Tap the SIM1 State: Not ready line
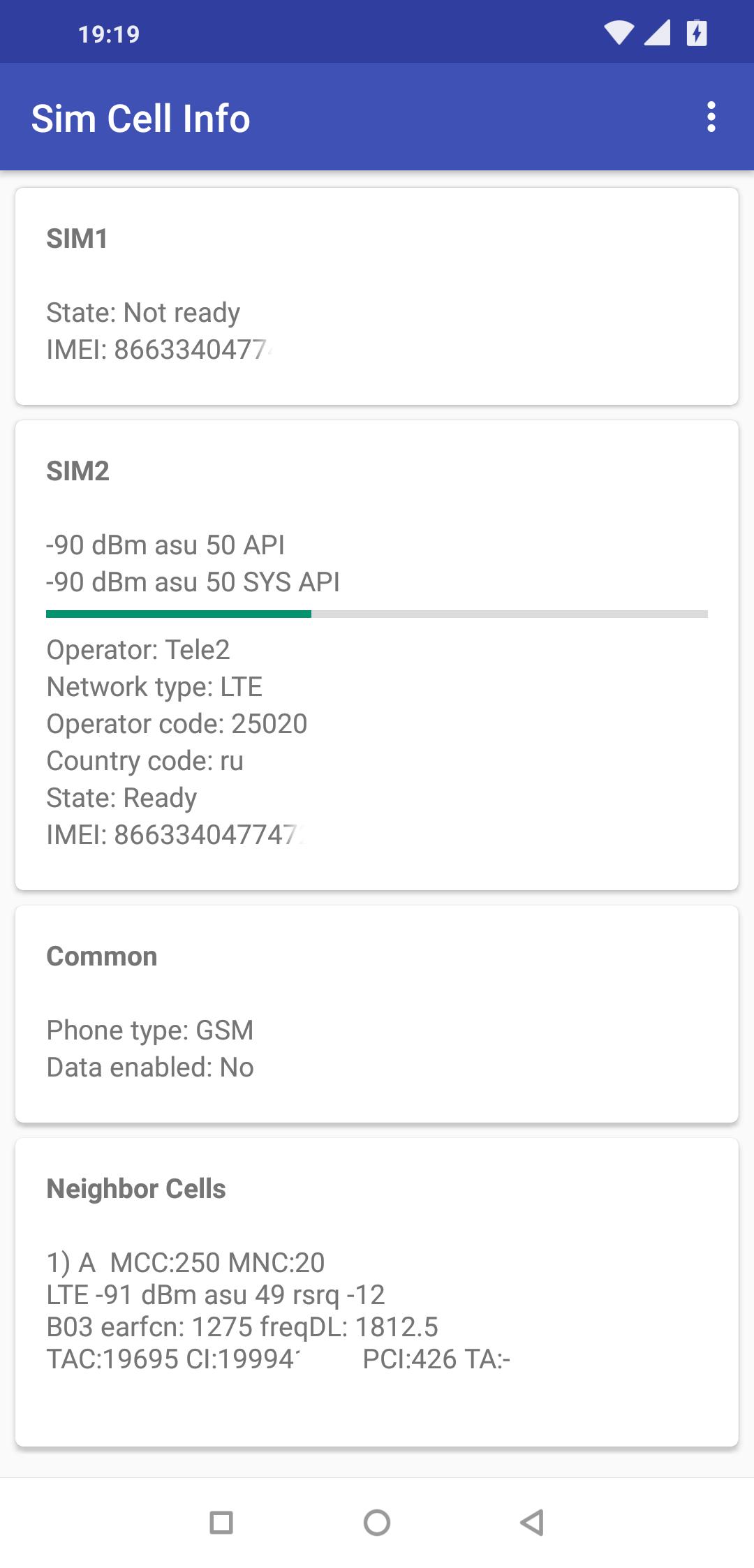The height and width of the screenshot is (1568, 754). click(143, 313)
